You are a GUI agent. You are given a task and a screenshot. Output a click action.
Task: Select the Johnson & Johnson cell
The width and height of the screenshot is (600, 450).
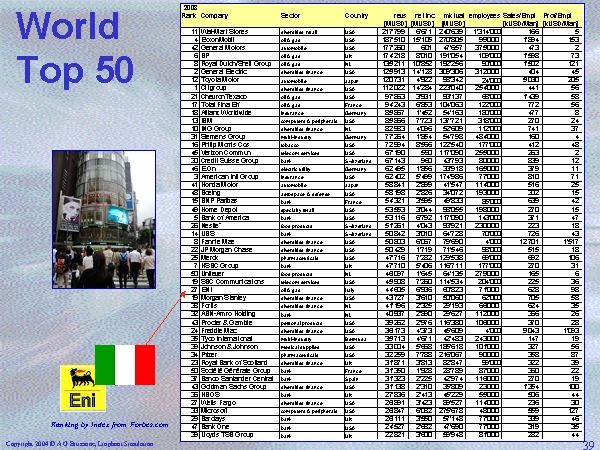(x=240, y=347)
